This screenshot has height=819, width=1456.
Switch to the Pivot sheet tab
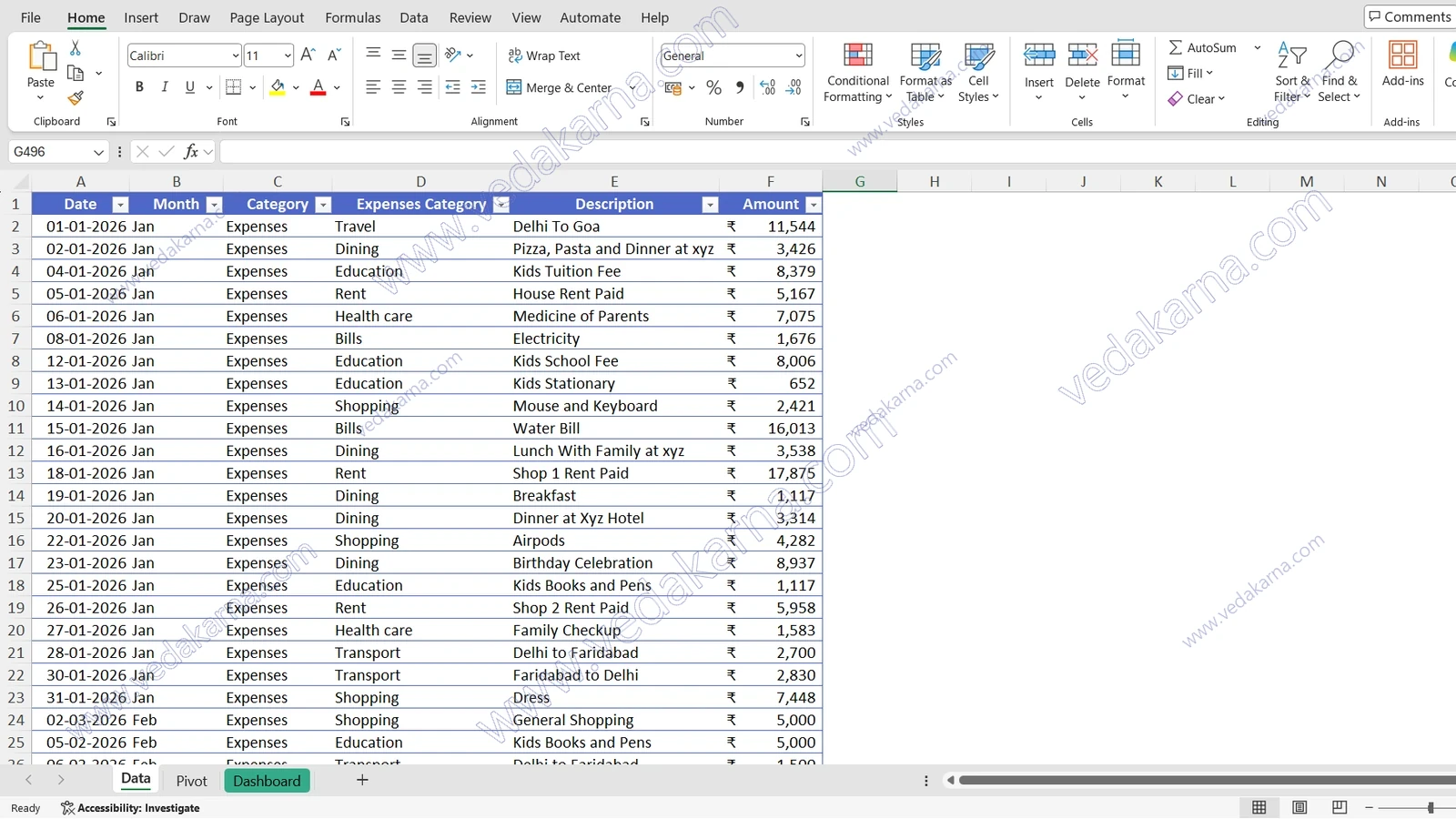pyautogui.click(x=192, y=781)
